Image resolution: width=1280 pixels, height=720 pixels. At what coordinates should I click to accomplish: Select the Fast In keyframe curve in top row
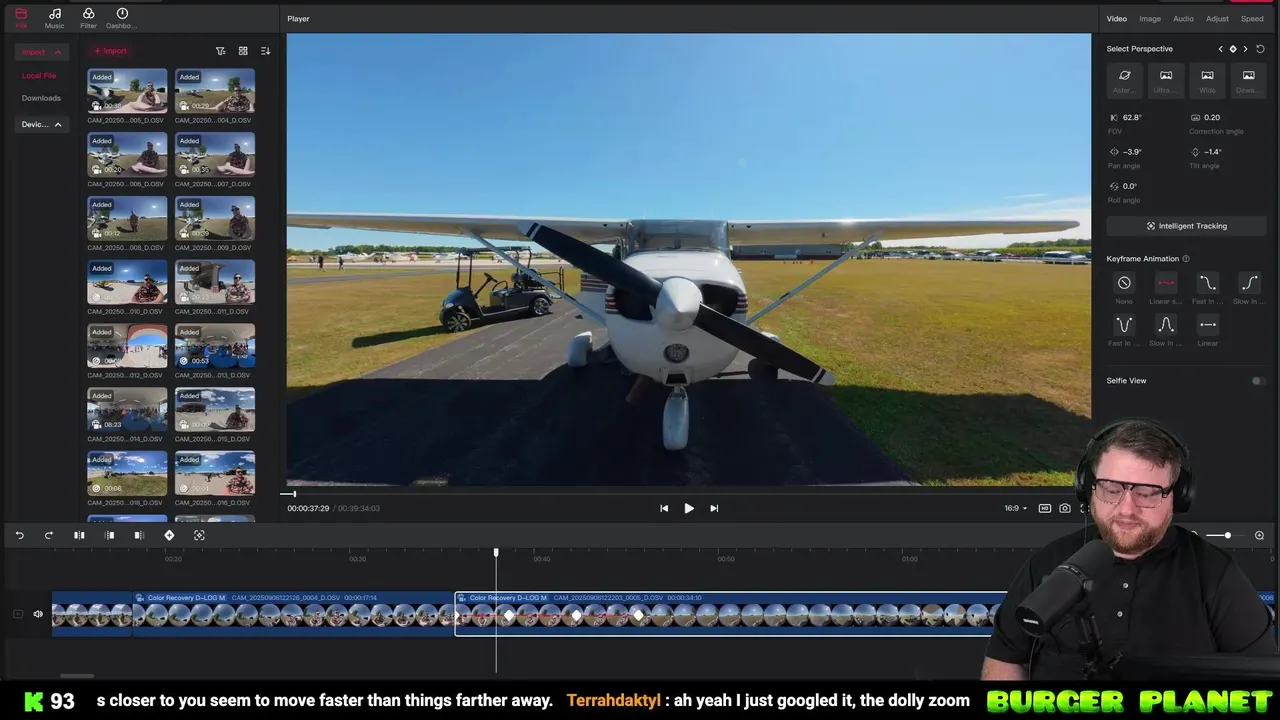1207,283
